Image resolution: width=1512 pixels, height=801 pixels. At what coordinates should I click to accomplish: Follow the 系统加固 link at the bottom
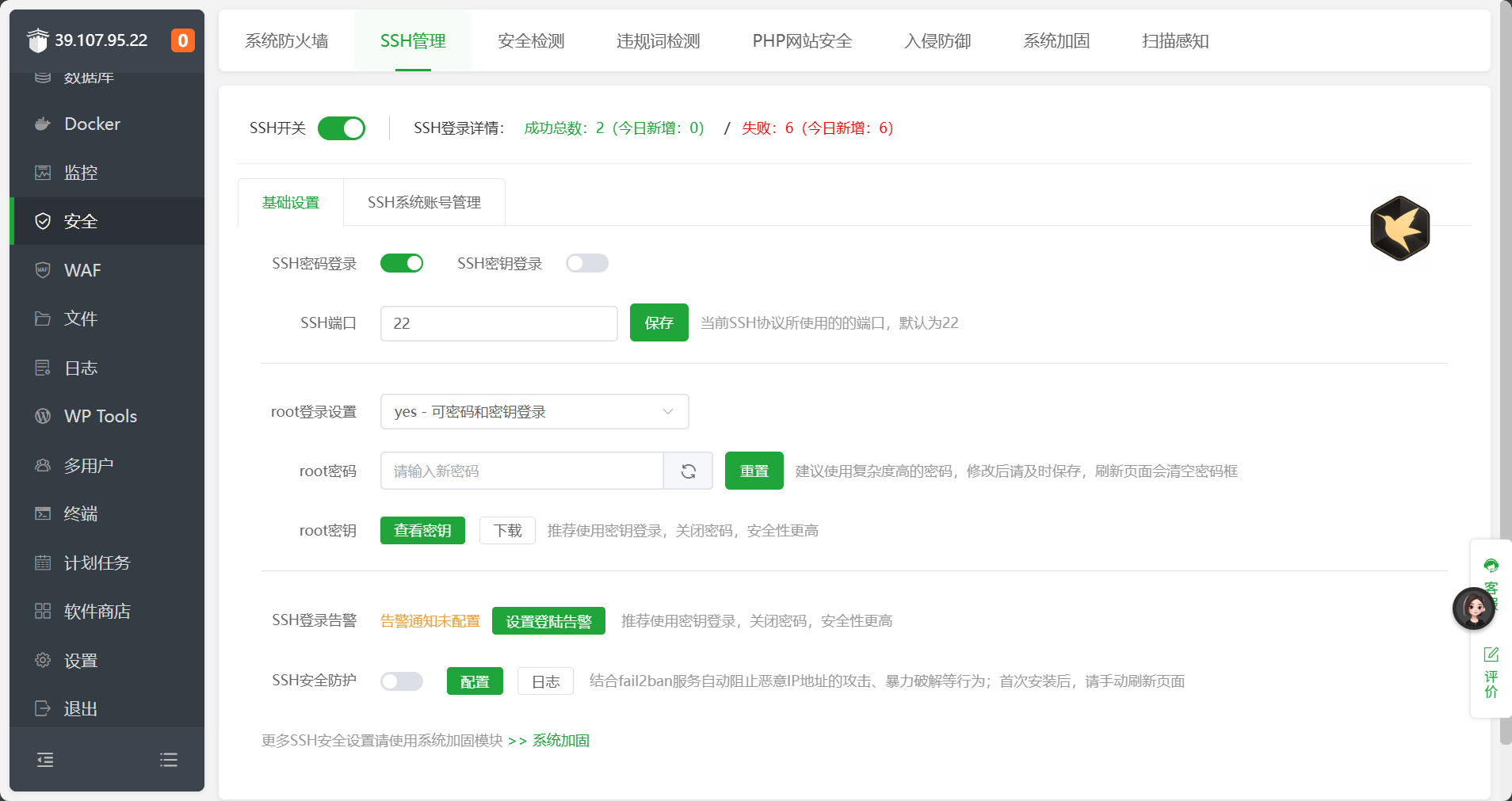tap(561, 741)
